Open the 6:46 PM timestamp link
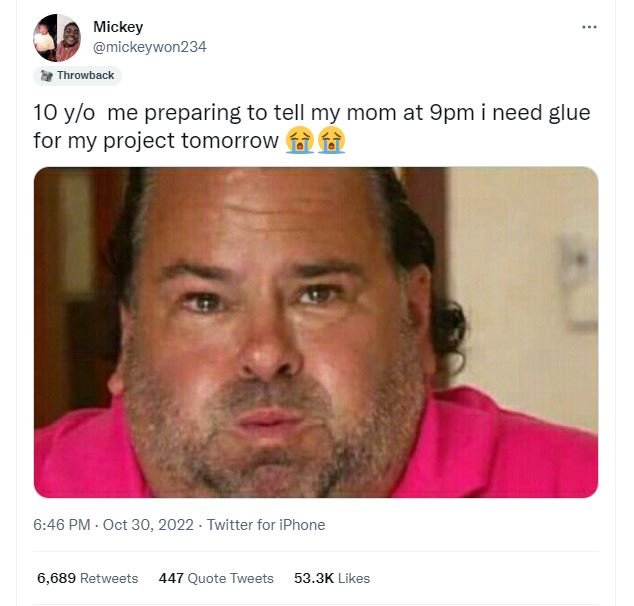This screenshot has width=634, height=606. pos(61,525)
